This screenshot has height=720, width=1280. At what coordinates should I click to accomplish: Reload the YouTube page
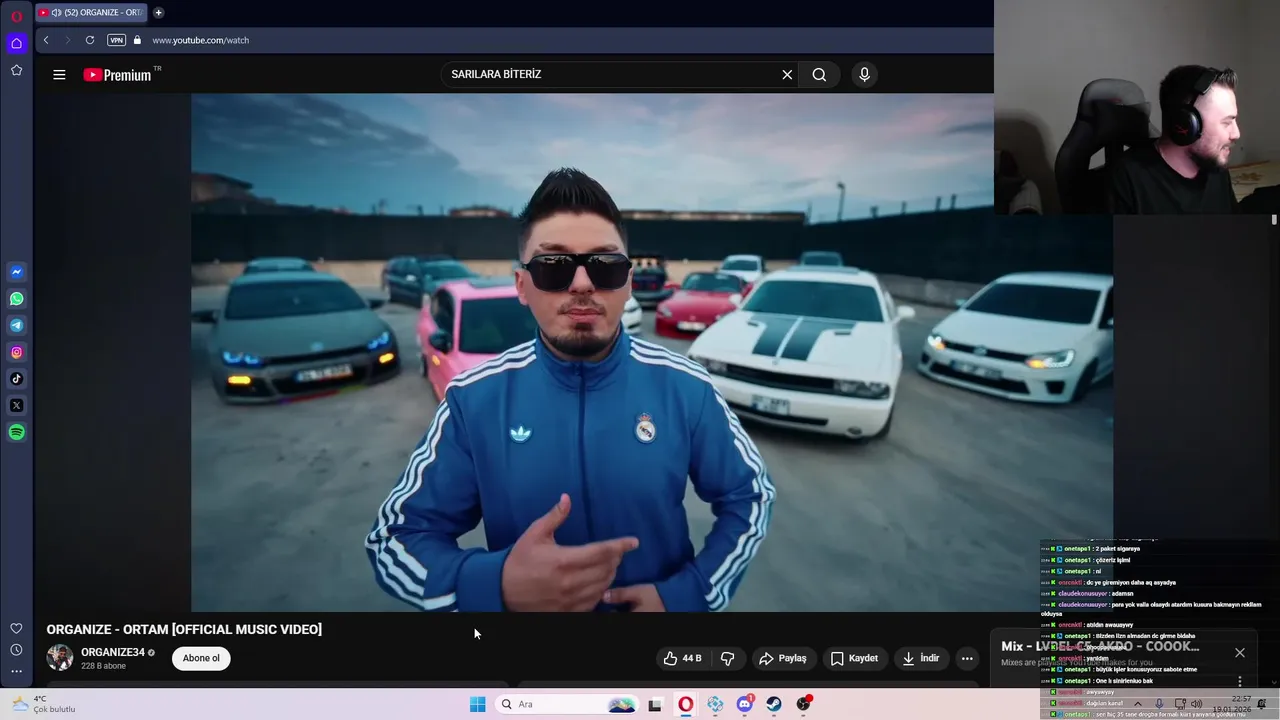90,40
